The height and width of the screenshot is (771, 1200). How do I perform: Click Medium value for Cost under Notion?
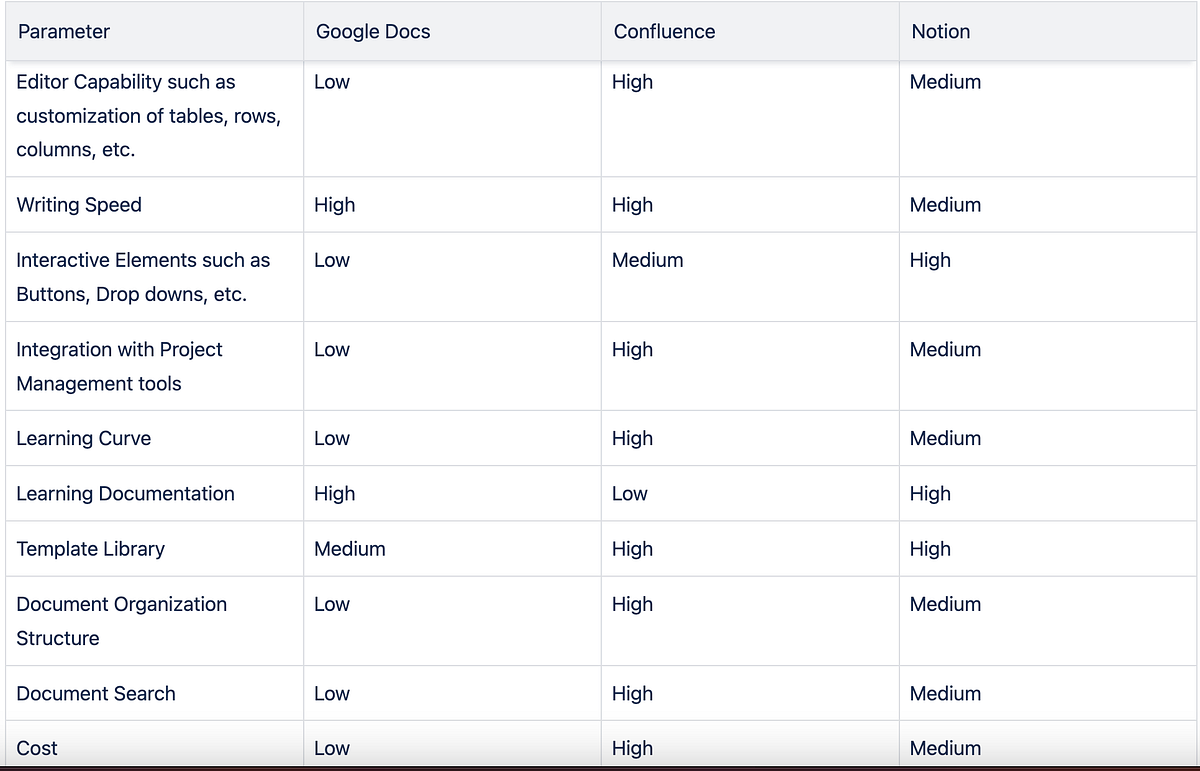946,749
